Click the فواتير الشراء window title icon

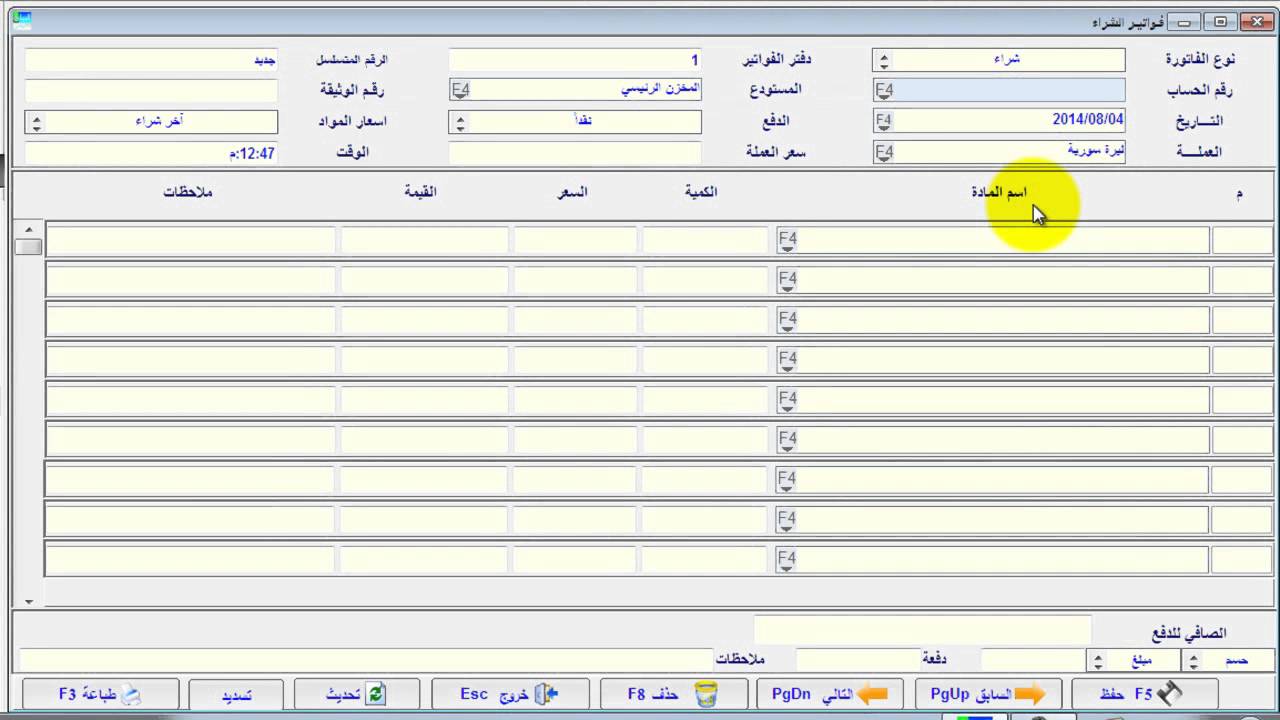[x=21, y=21]
